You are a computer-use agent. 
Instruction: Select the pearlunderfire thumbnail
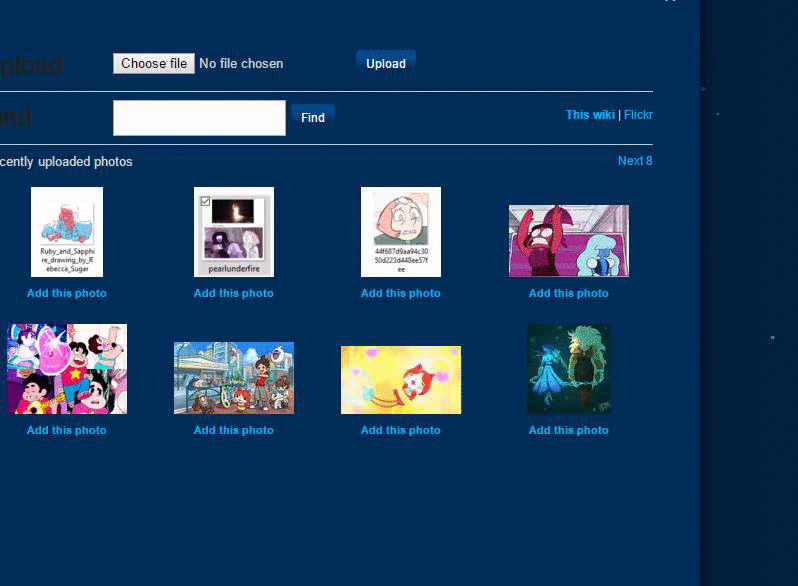tap(234, 232)
